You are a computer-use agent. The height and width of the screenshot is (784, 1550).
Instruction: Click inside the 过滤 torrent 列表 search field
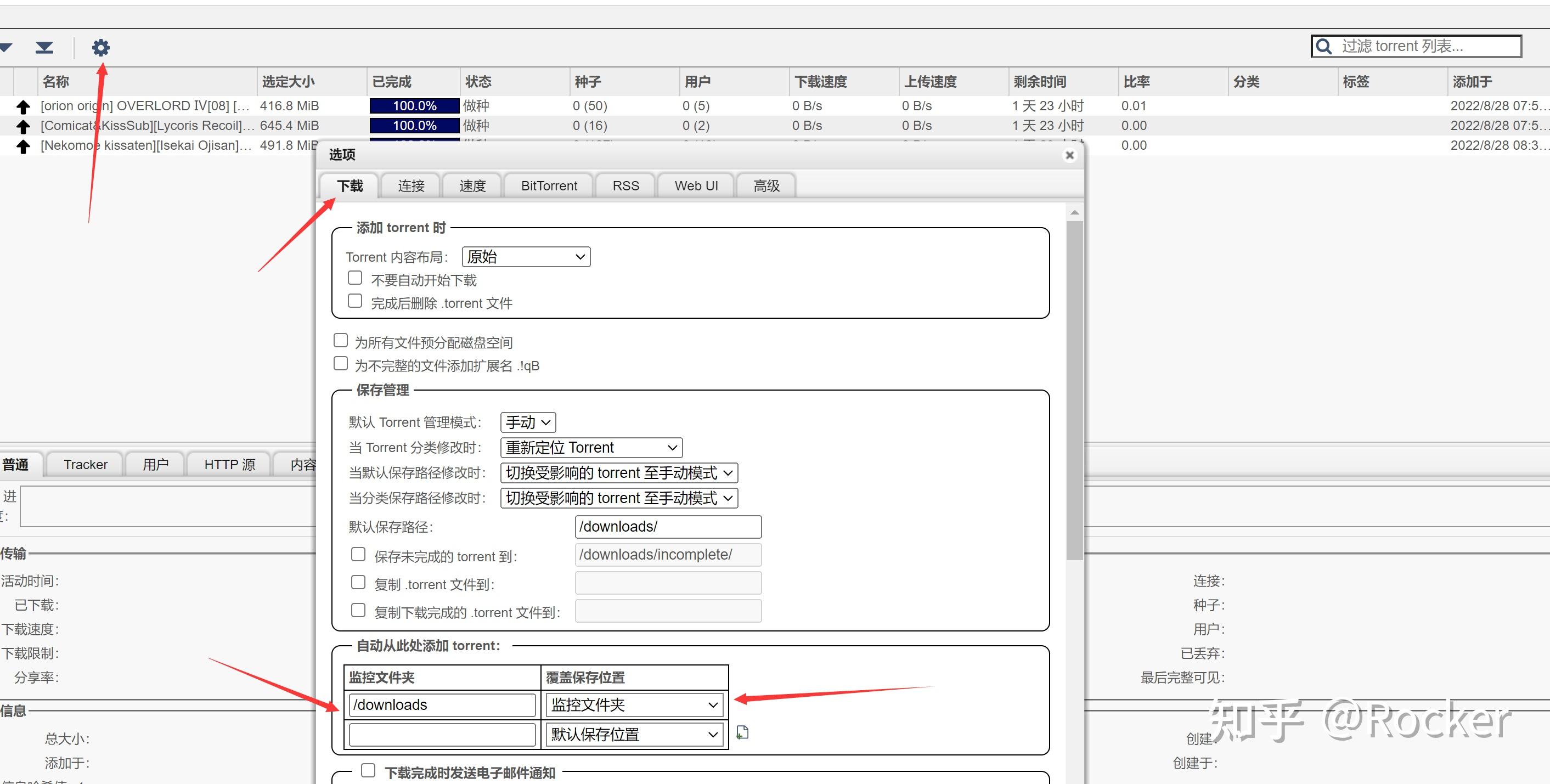[x=1414, y=45]
